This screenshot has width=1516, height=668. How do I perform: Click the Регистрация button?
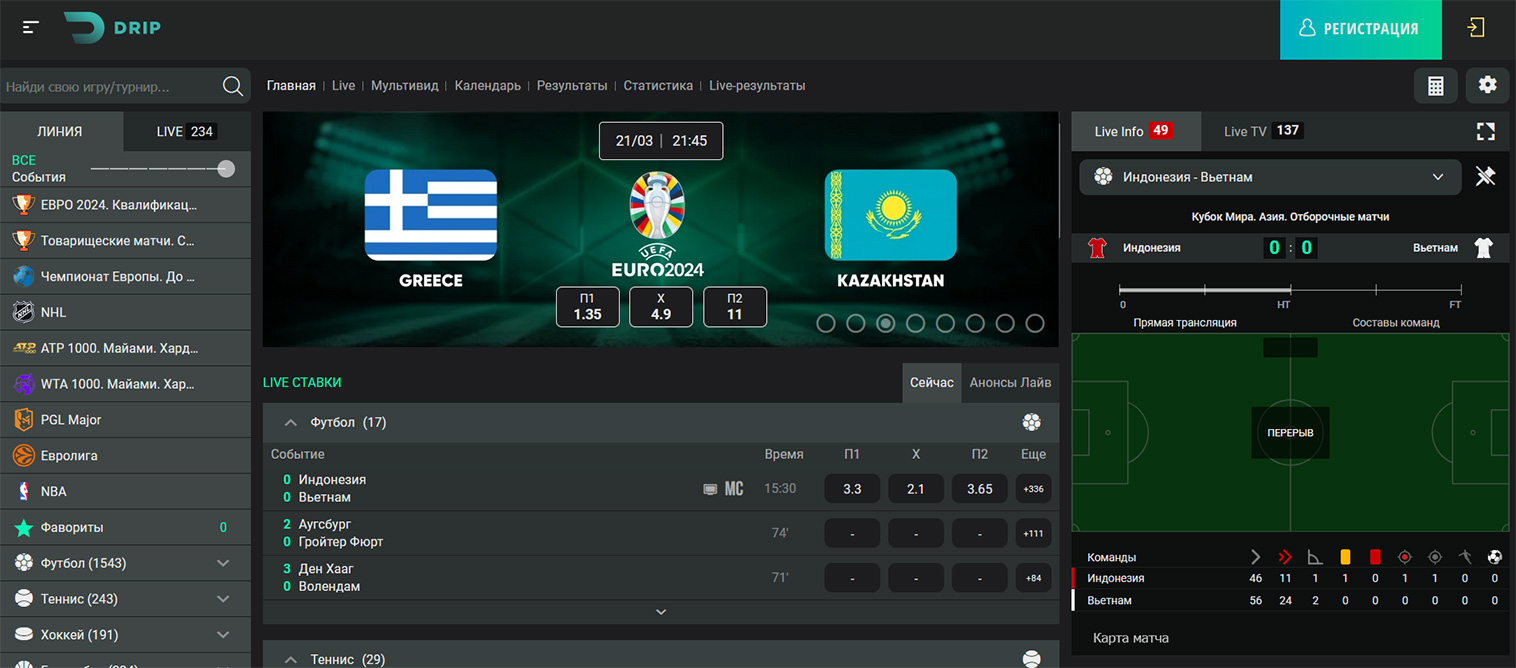(1360, 29)
